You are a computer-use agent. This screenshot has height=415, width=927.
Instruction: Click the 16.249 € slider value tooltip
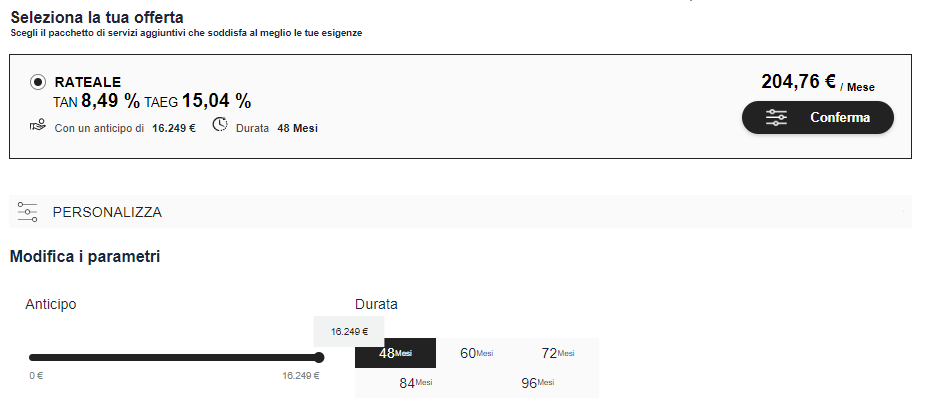tap(349, 332)
